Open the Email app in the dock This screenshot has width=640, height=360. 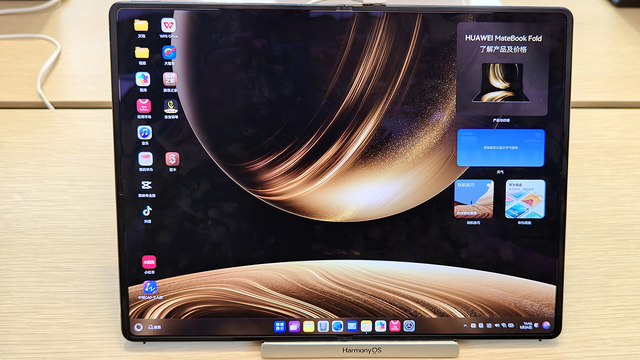(x=352, y=326)
